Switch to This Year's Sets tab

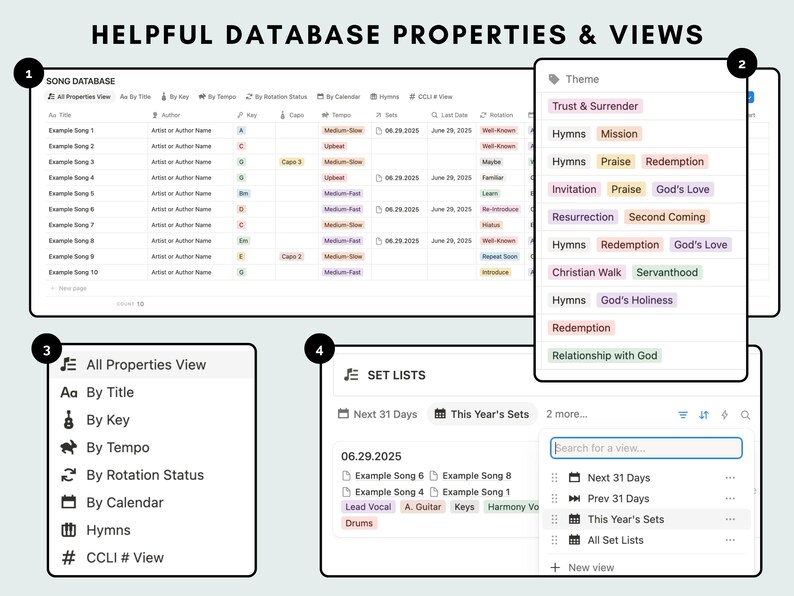pyautogui.click(x=482, y=414)
